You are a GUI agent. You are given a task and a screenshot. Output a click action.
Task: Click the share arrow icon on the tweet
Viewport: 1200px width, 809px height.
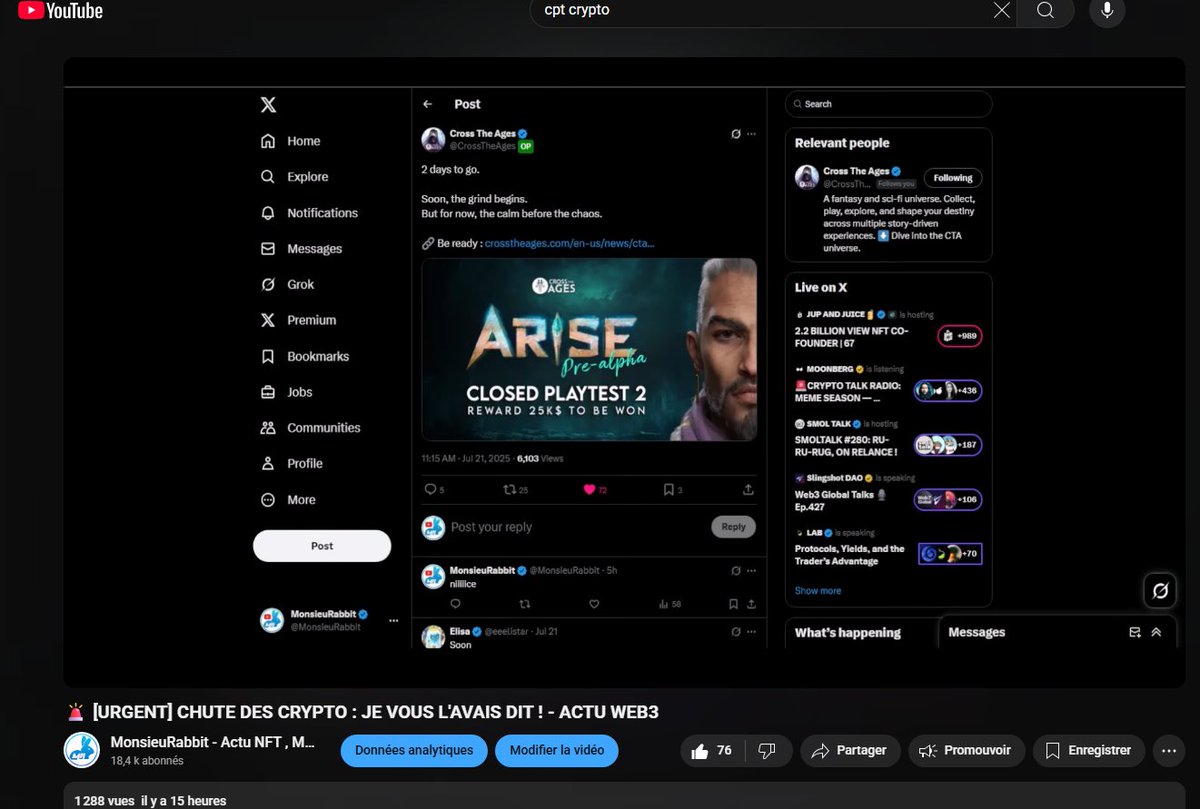[747, 489]
